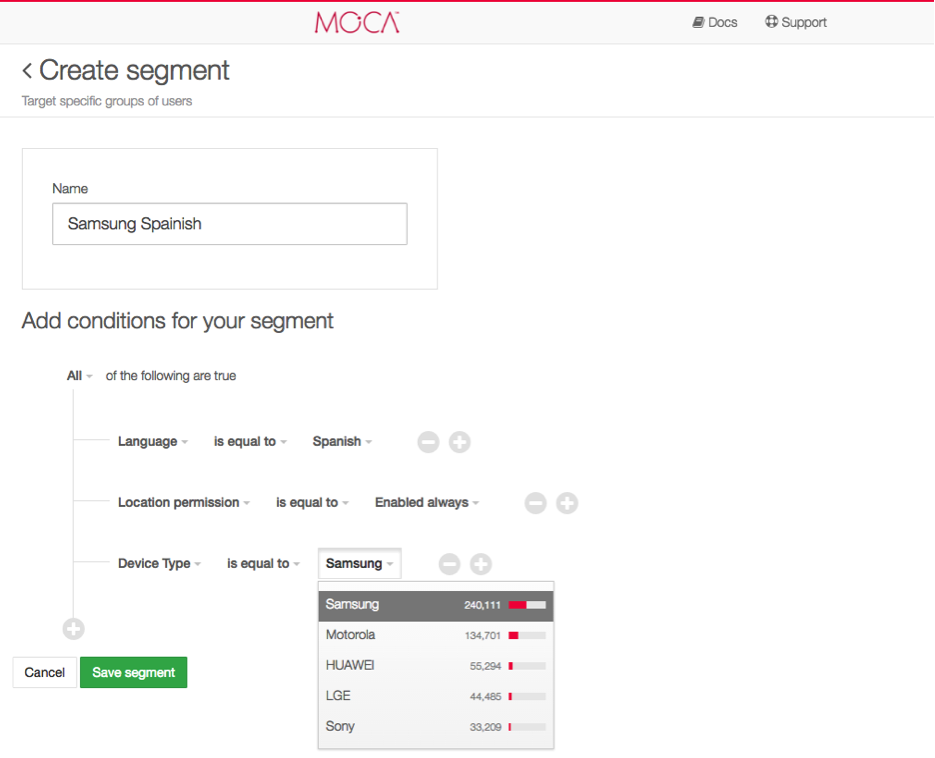
Task: Click the MOCA logo
Action: pos(357,22)
